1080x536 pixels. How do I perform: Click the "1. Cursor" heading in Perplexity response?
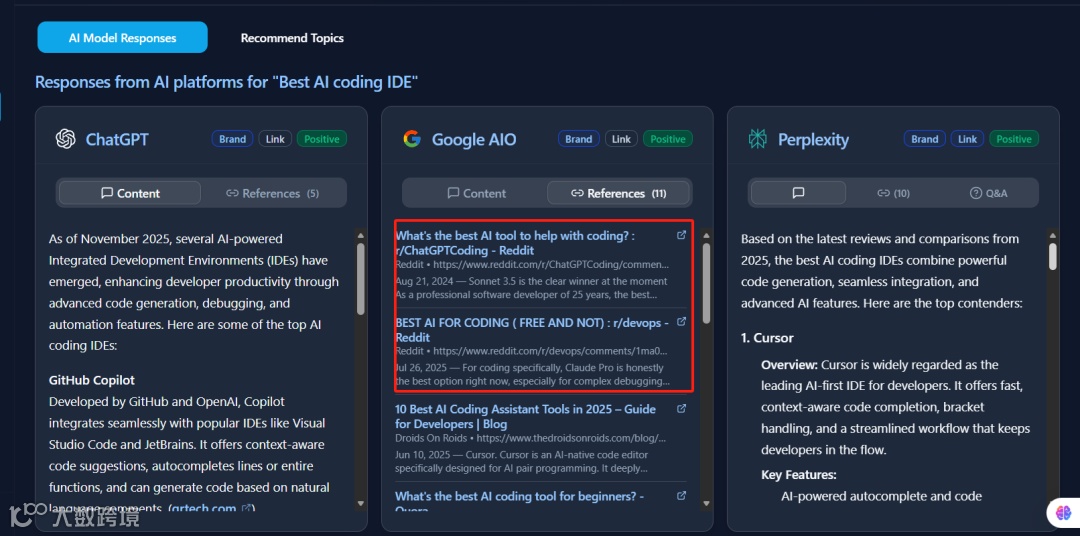[x=767, y=338]
